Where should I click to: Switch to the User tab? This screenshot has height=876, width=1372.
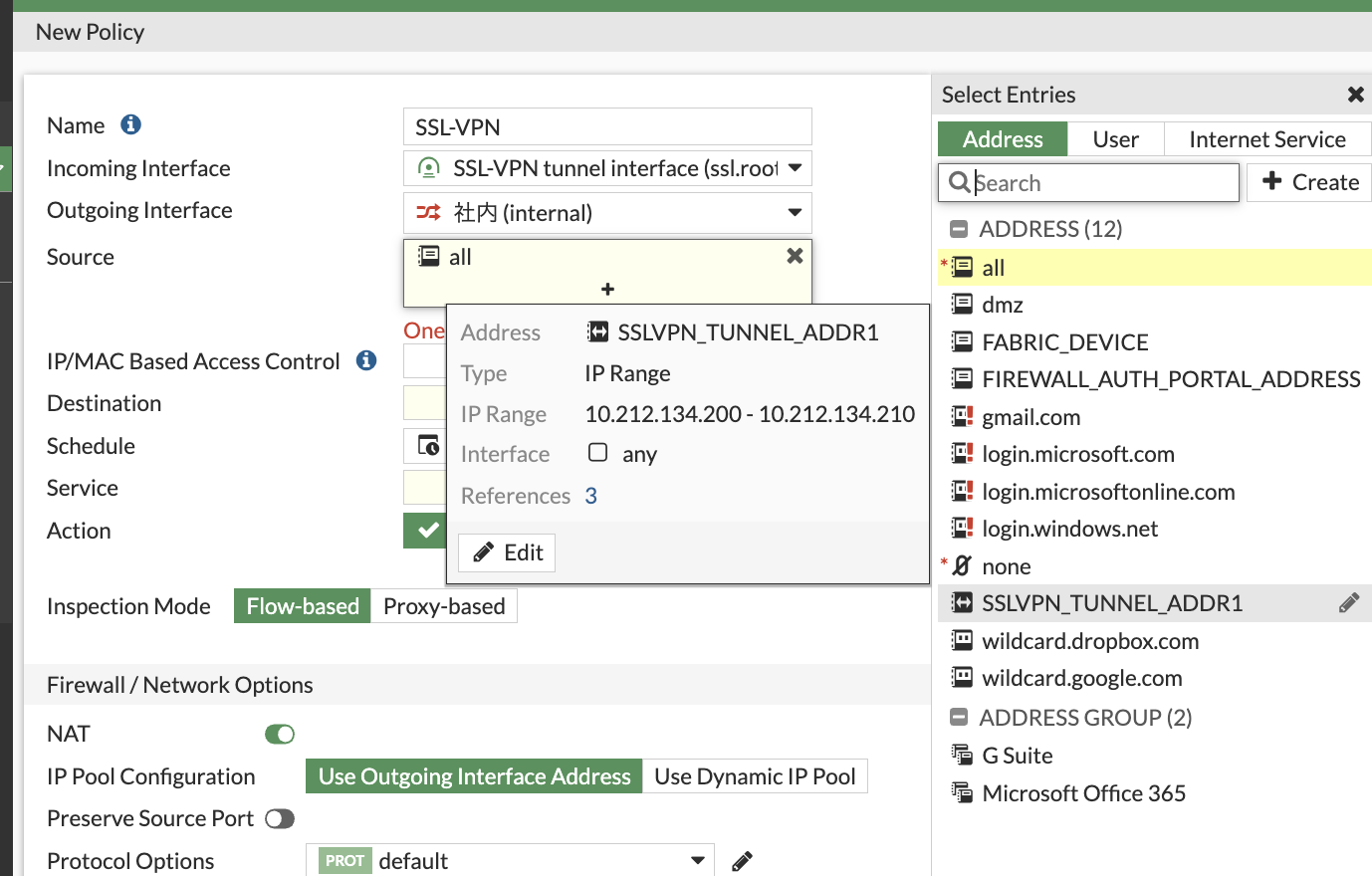coord(1115,139)
